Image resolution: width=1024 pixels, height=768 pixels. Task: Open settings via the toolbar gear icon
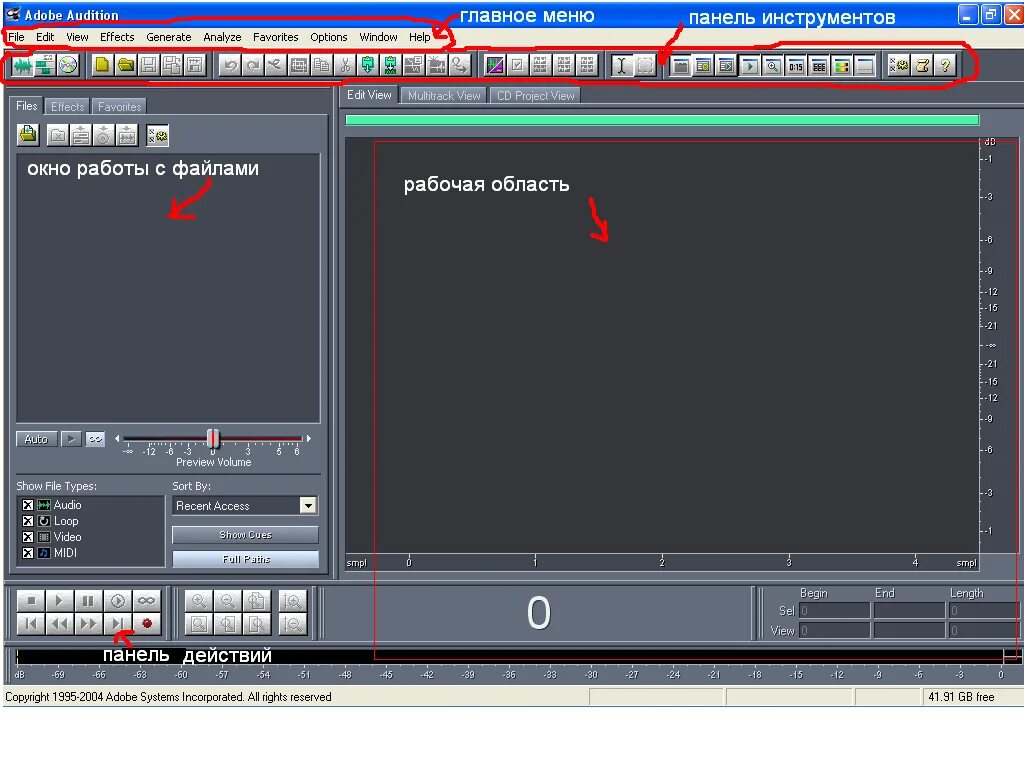(899, 65)
